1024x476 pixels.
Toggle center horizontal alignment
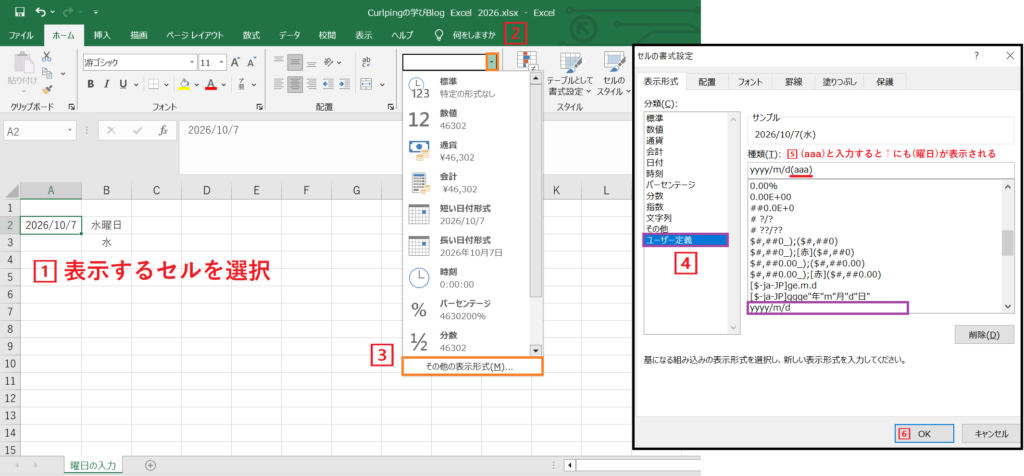(295, 84)
